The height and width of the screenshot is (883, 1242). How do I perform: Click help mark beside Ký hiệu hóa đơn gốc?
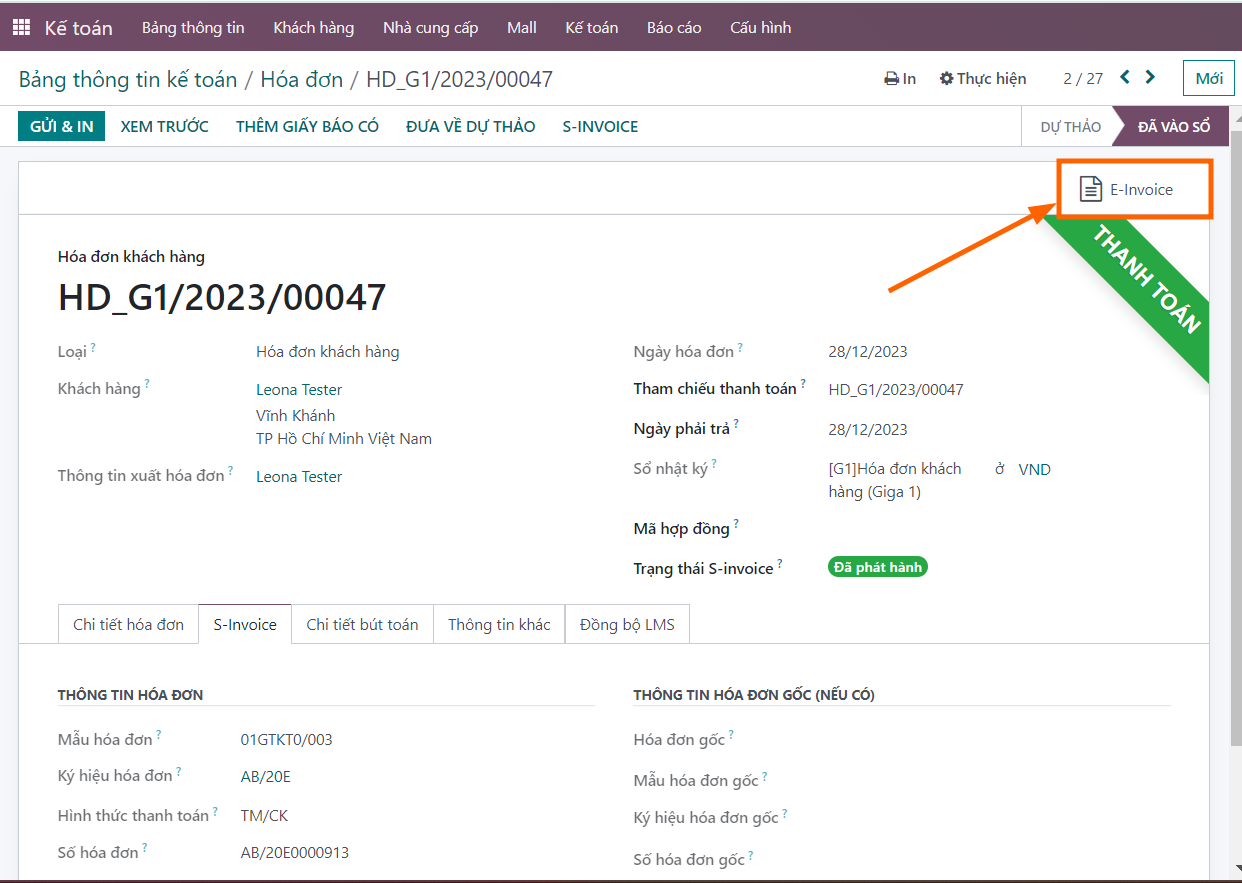point(785,814)
